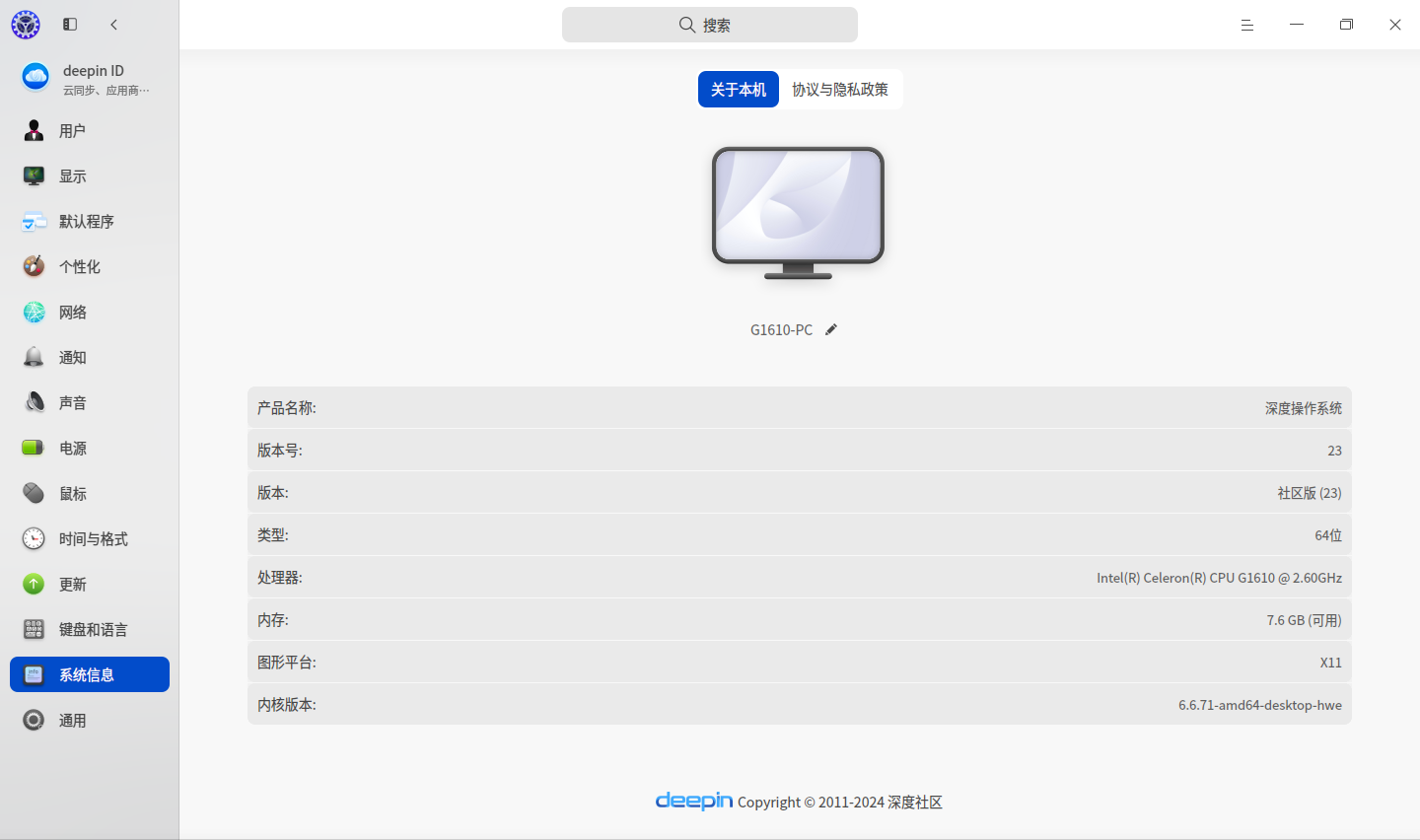Select 系统信息 in the sidebar
Image resolution: width=1420 pixels, height=840 pixels.
tap(90, 674)
